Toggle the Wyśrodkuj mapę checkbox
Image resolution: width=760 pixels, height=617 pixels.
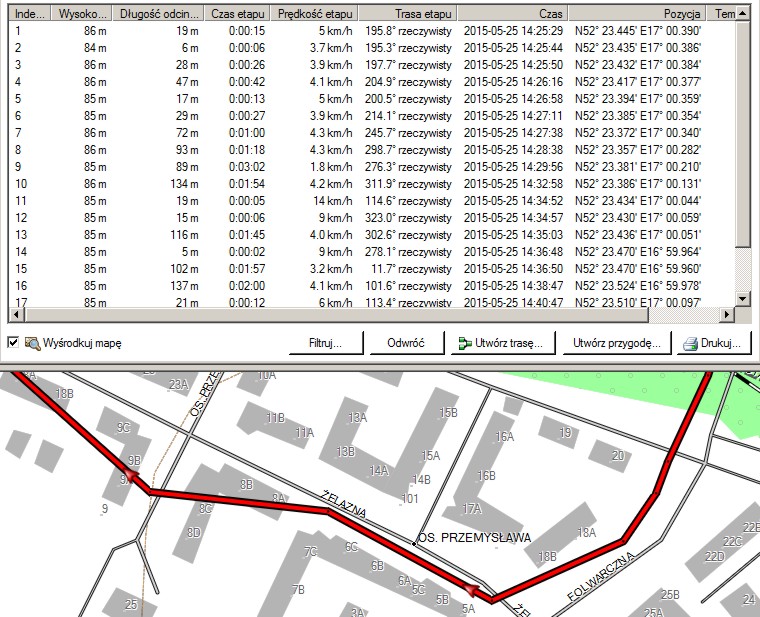coord(13,343)
